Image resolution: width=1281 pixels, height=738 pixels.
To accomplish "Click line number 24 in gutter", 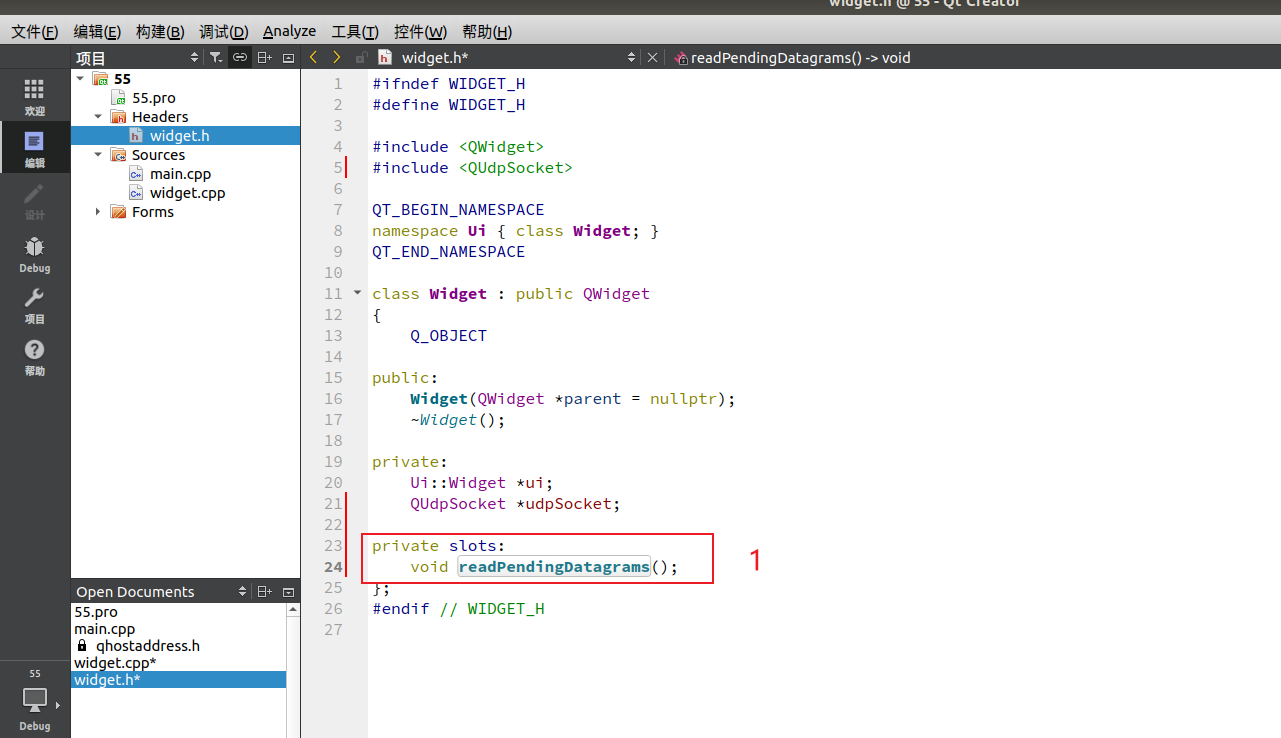I will [x=333, y=566].
